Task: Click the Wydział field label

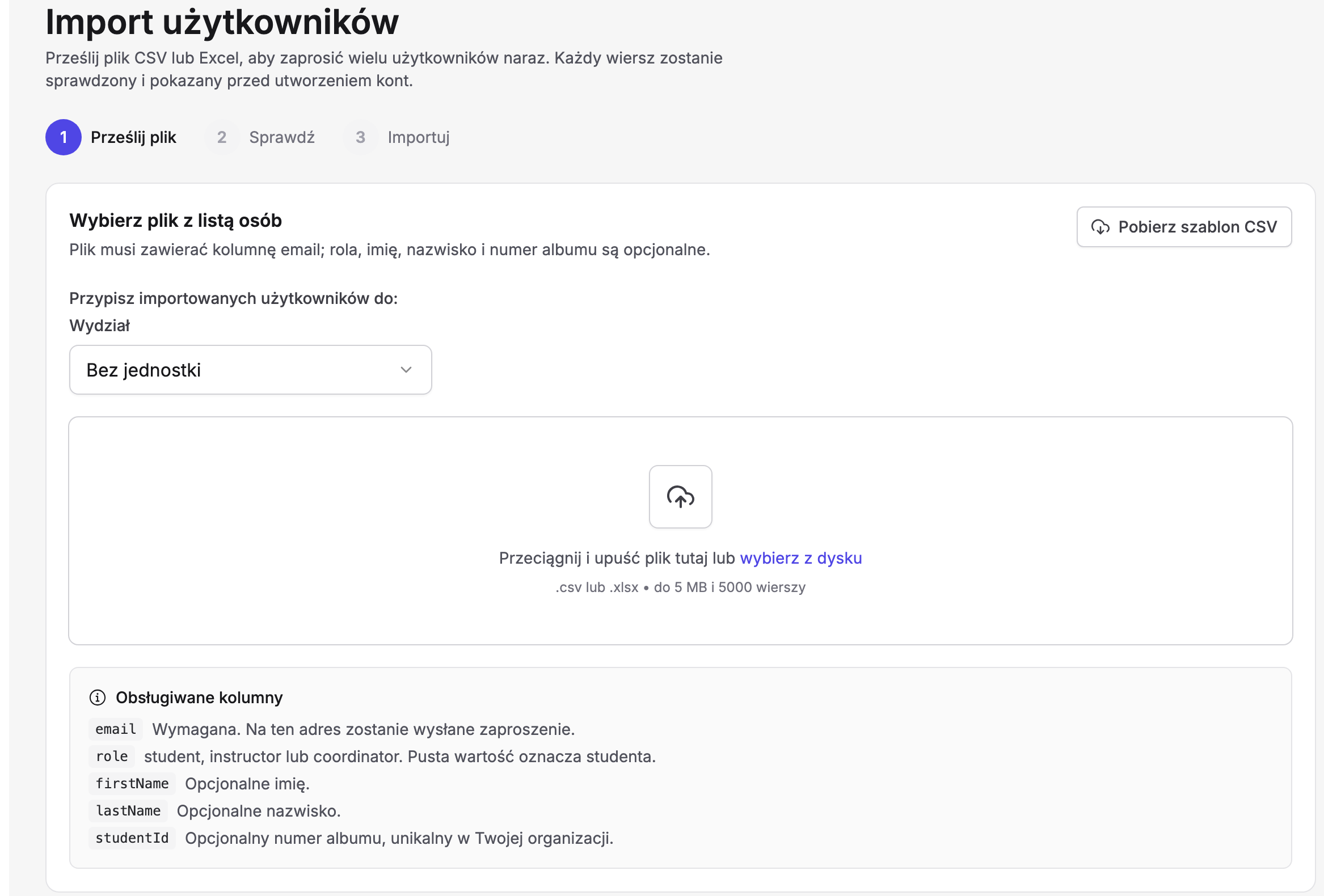Action: coord(100,326)
